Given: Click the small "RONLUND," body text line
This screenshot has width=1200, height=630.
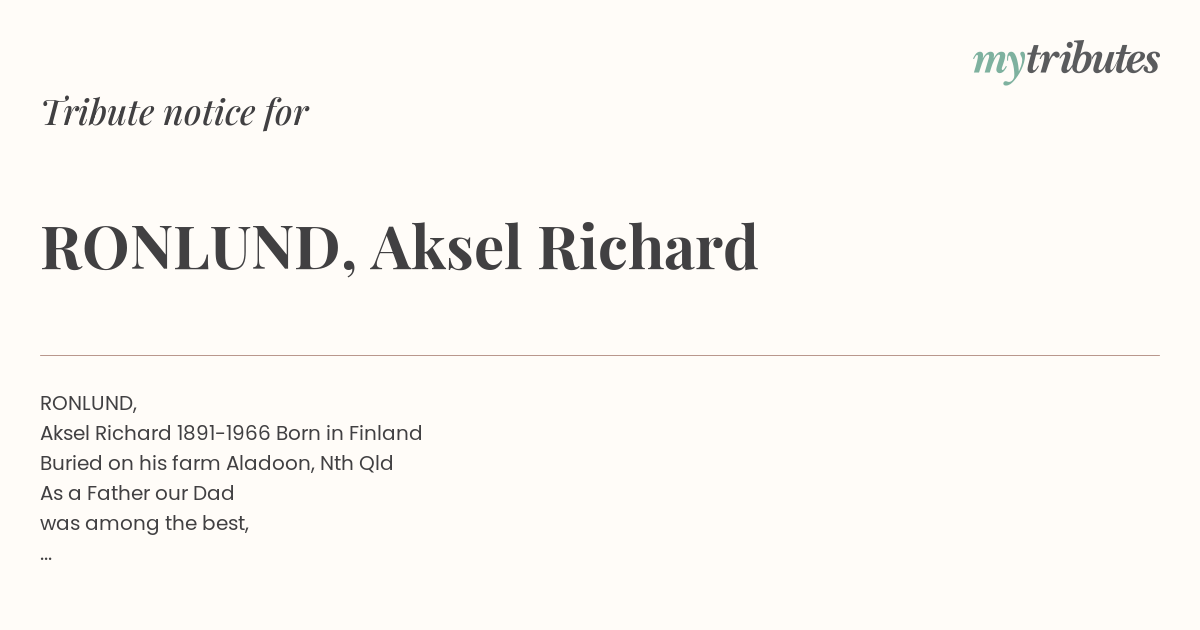Looking at the screenshot, I should 88,403.
